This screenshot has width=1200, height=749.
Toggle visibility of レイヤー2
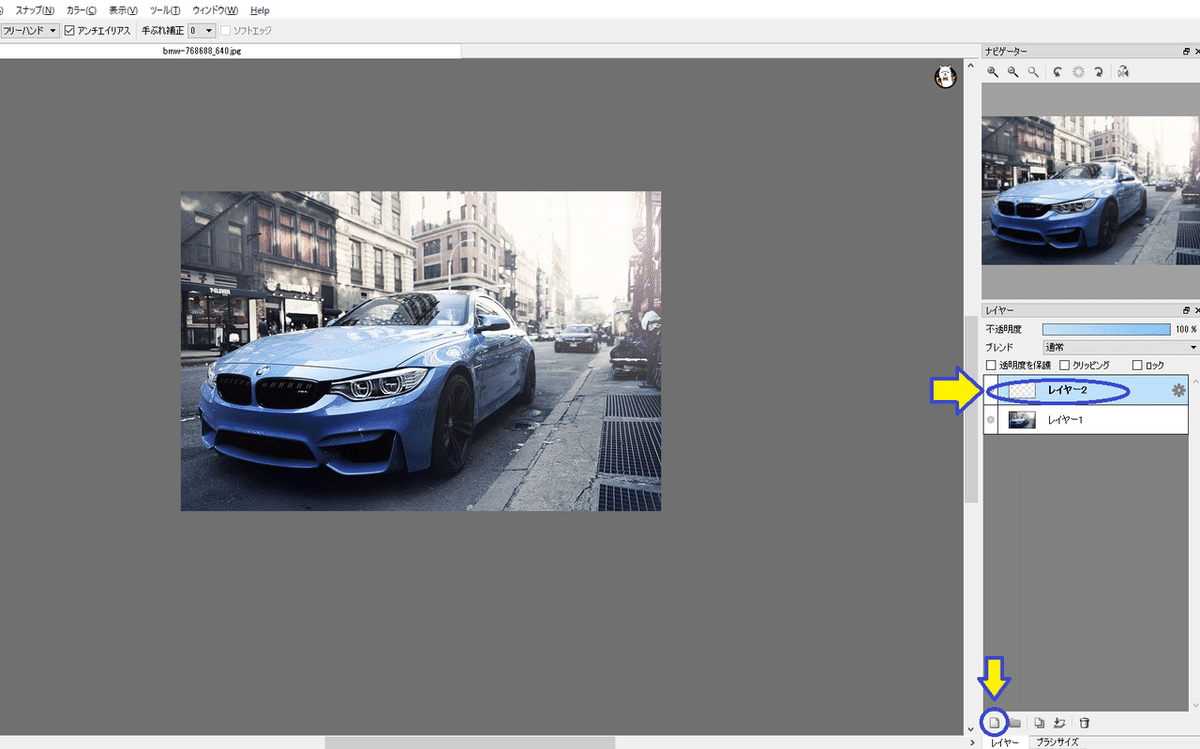pyautogui.click(x=991, y=391)
